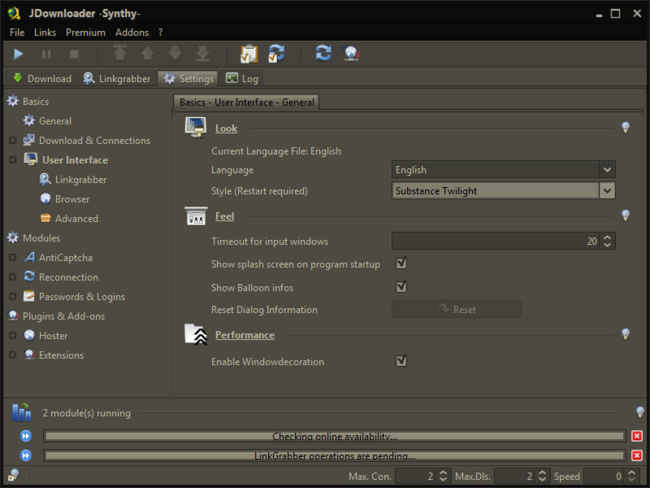Click the chart icon beside modules running
Screen dimensions: 650x488
point(22,412)
